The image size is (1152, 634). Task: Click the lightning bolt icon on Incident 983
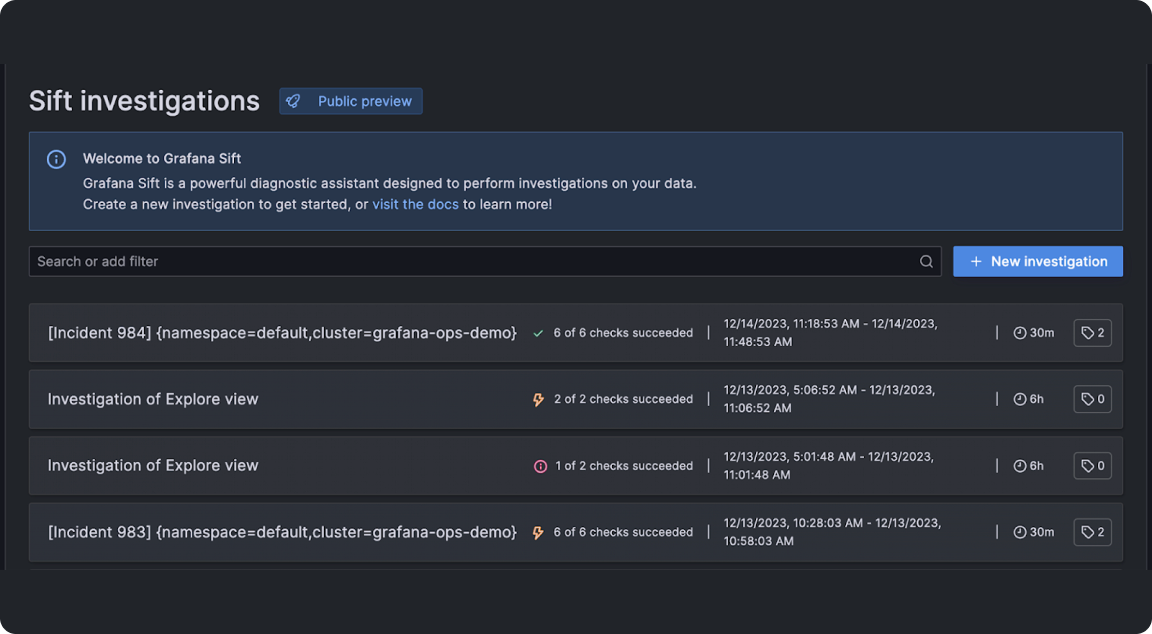tap(539, 533)
